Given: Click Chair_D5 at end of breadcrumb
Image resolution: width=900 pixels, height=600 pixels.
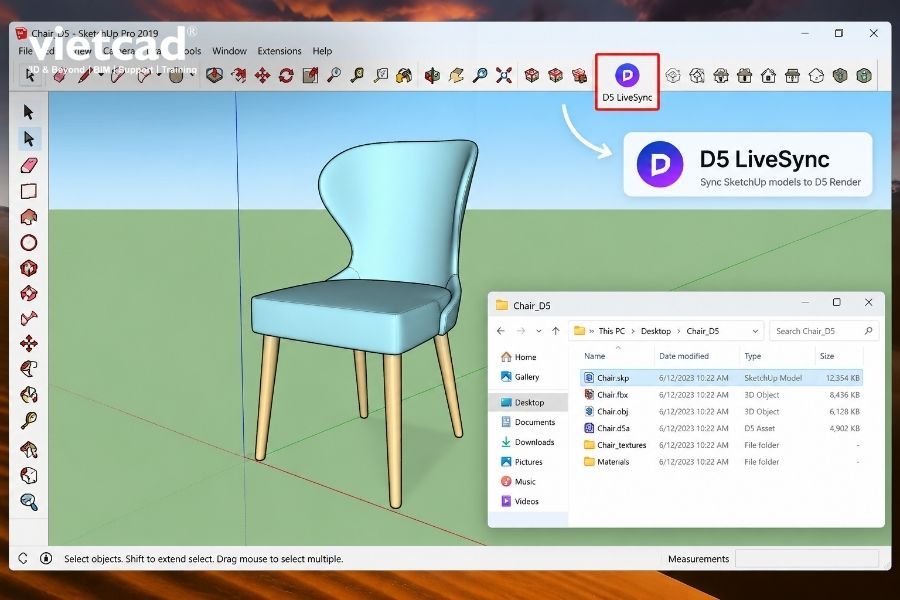Looking at the screenshot, I should (703, 331).
